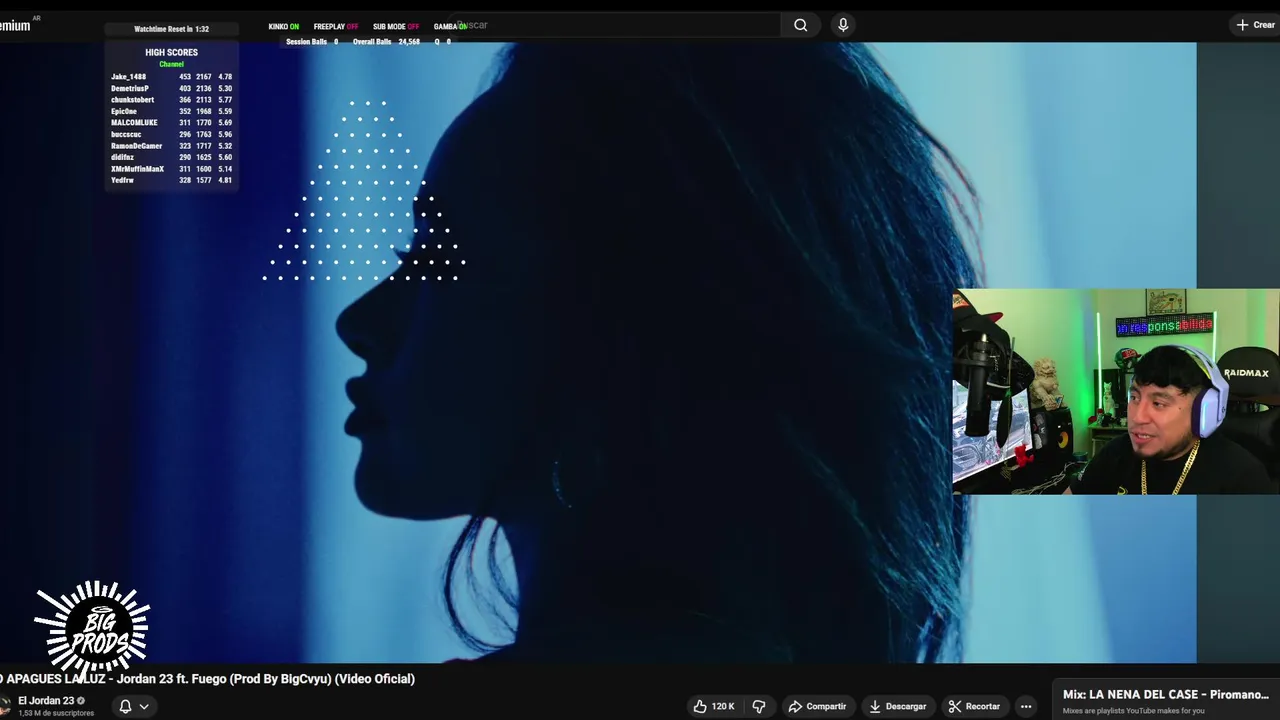Expand the notification bell dropdown
The width and height of the screenshot is (1280, 720).
pyautogui.click(x=134, y=706)
